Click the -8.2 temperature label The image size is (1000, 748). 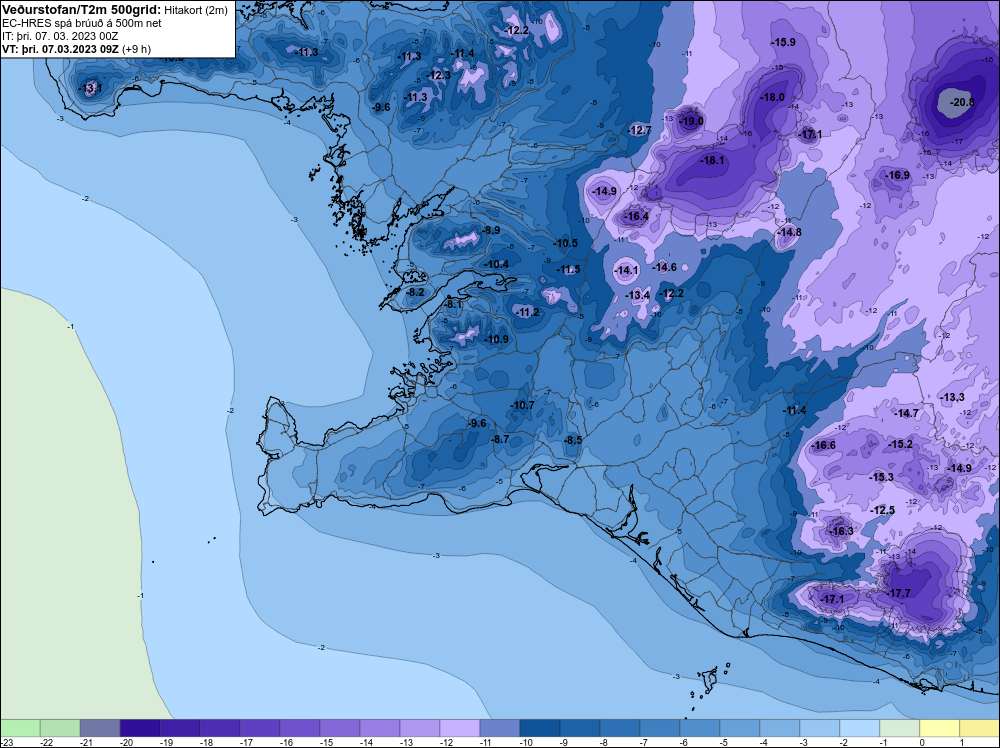click(x=414, y=292)
